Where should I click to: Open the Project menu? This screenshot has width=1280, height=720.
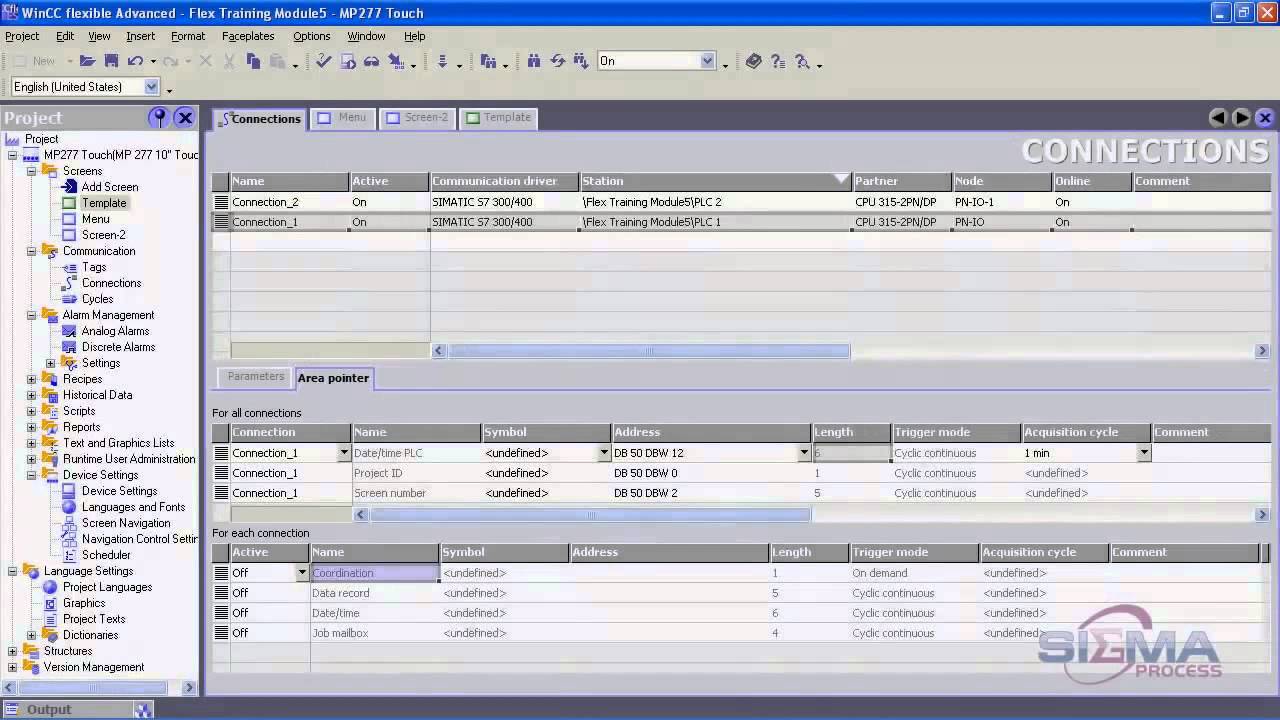(22, 36)
